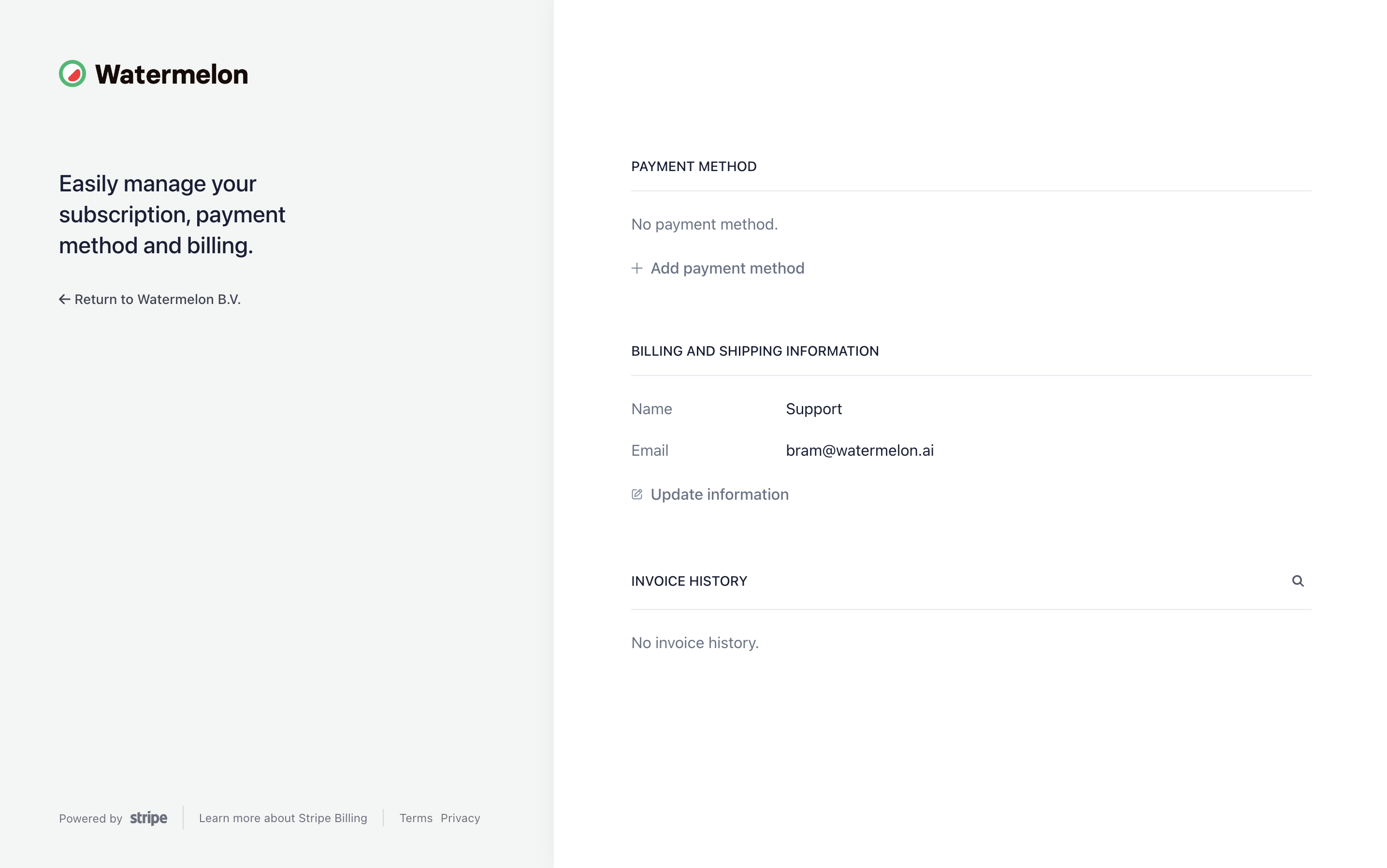Open the Privacy footer link
Image resolution: width=1387 pixels, height=868 pixels.
(461, 818)
